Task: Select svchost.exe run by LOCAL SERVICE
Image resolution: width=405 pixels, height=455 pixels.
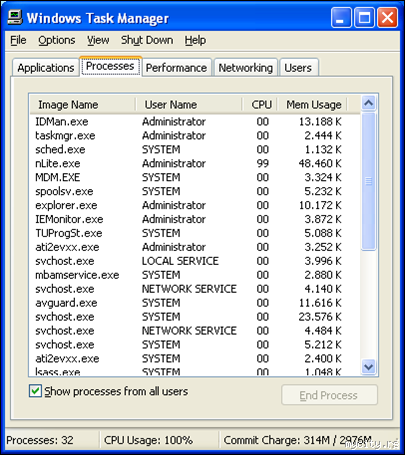Action: [195, 261]
